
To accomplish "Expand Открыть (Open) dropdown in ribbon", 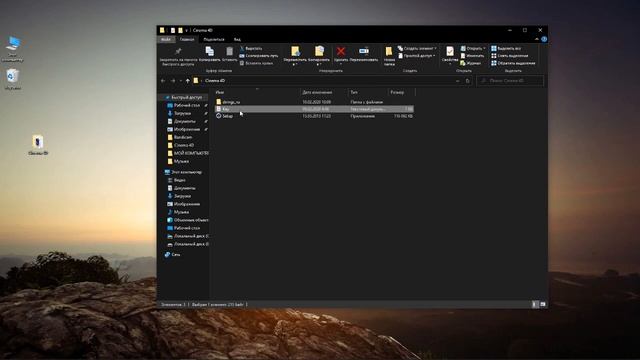I will point(473,49).
